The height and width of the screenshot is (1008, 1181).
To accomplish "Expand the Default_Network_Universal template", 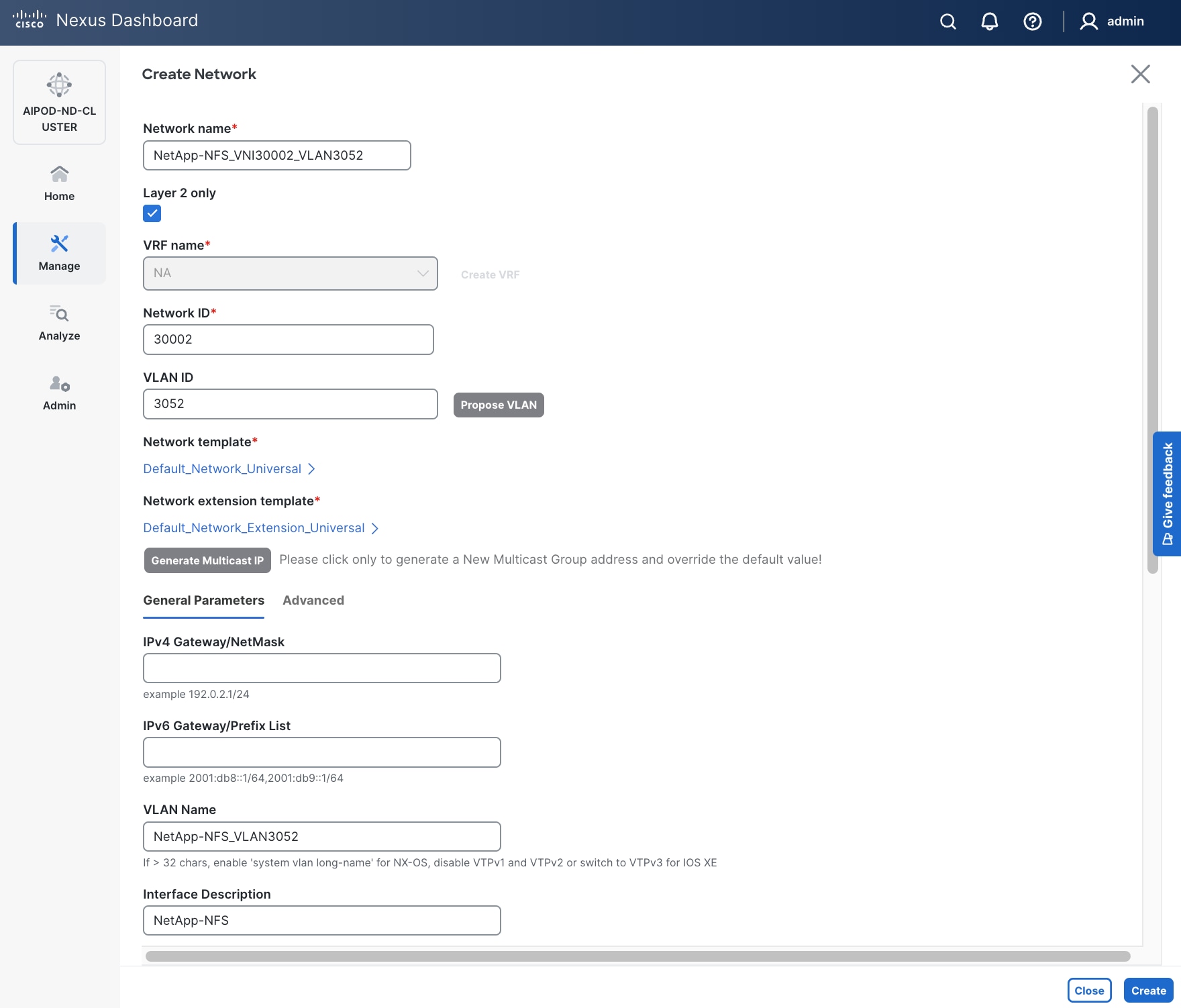I will [229, 468].
